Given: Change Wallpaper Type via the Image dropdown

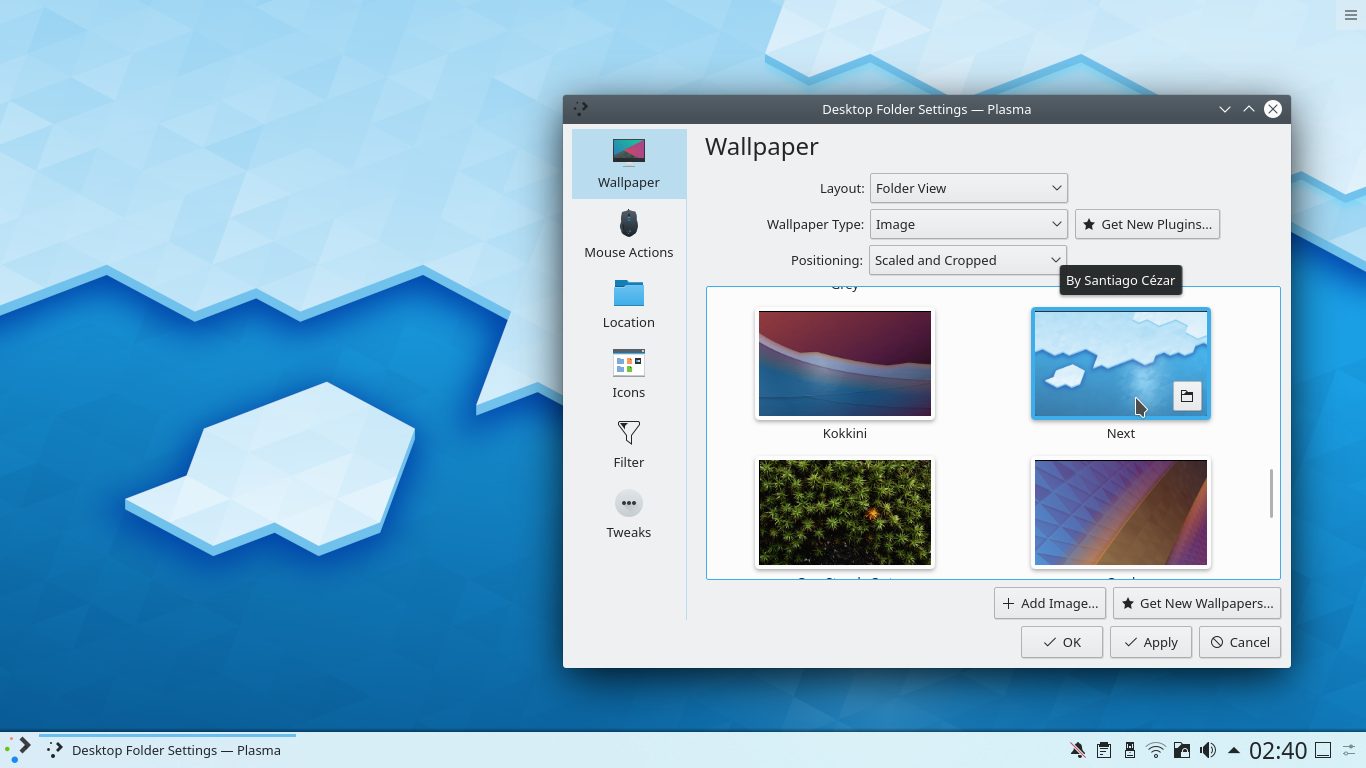Looking at the screenshot, I should point(968,224).
